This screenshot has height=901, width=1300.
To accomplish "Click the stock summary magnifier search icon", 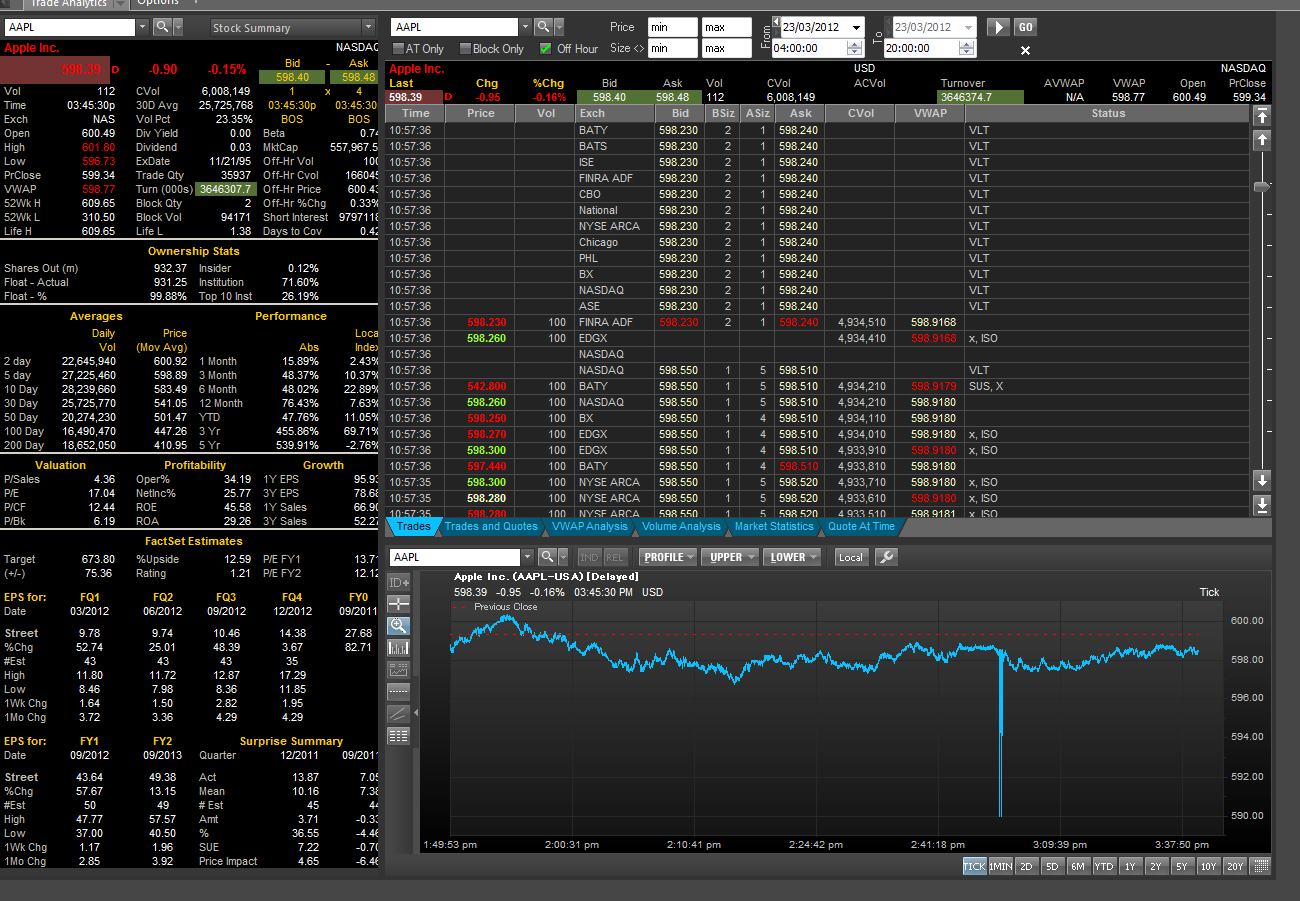I will pyautogui.click(x=162, y=27).
